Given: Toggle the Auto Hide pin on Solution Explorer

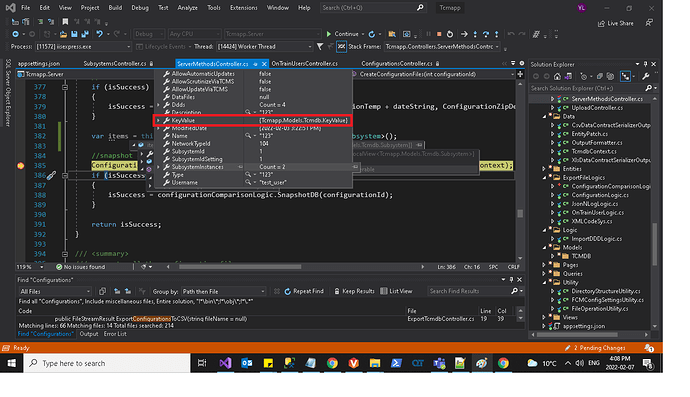Looking at the screenshot, I should pyautogui.click(x=646, y=64).
